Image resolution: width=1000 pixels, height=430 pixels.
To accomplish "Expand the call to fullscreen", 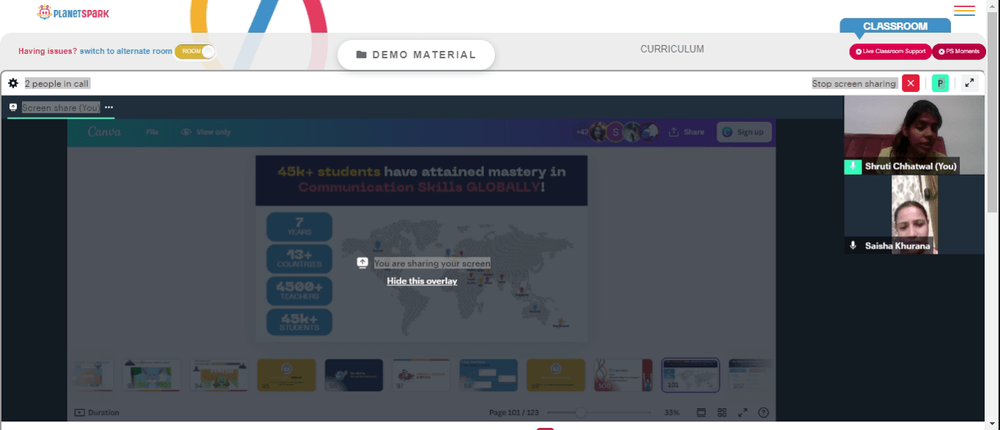I will 969,83.
